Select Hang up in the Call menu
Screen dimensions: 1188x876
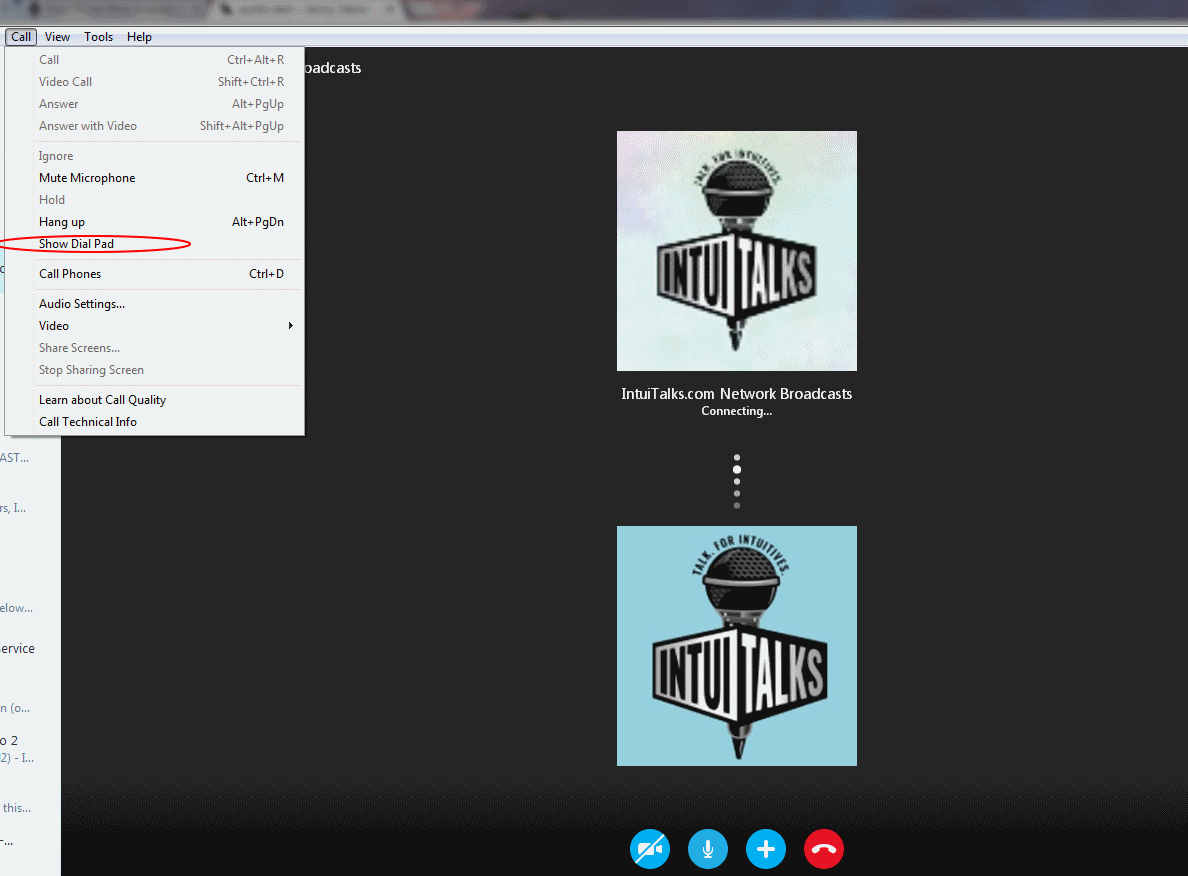155,222
